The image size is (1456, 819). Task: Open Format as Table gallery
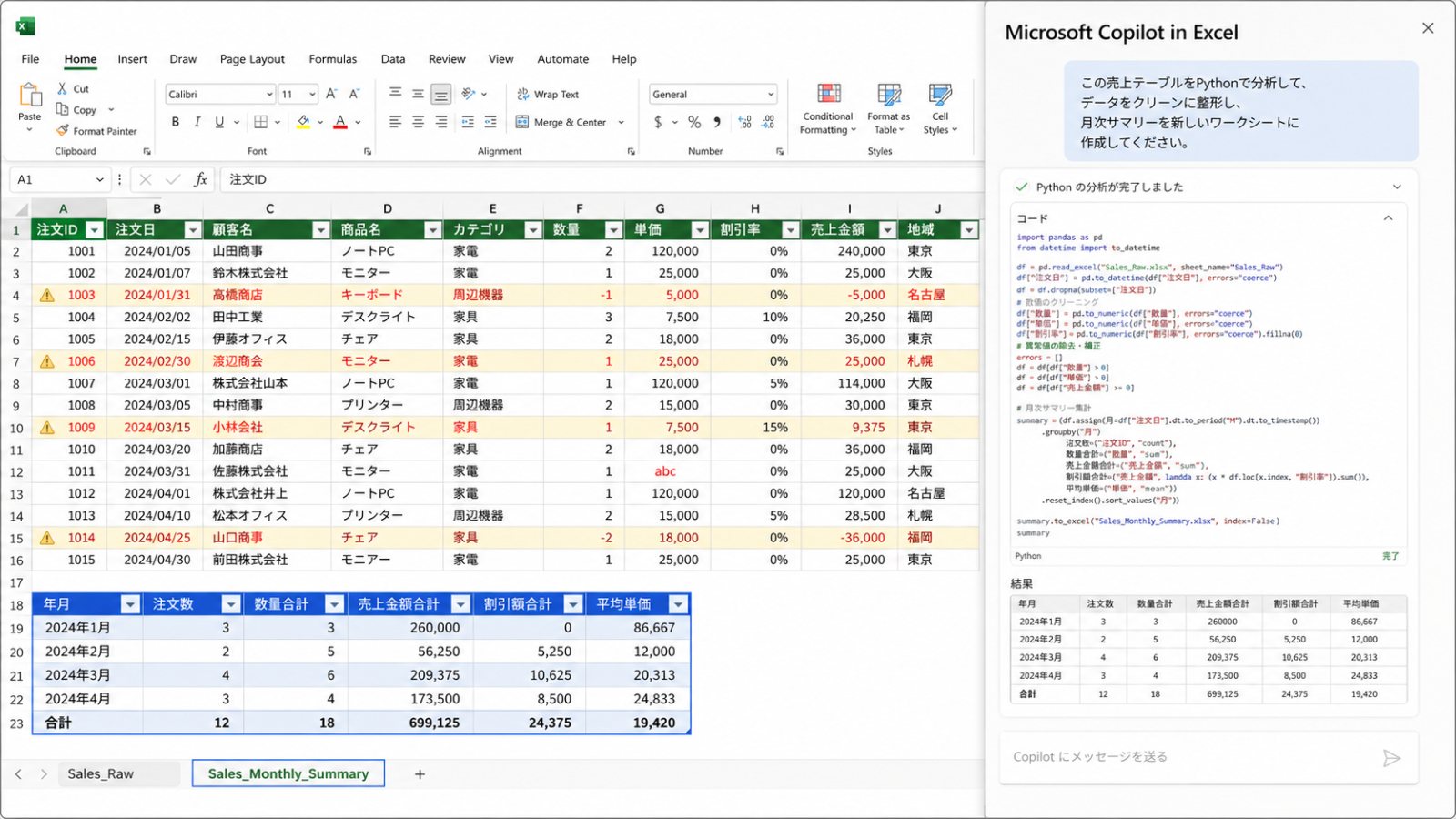(x=888, y=108)
